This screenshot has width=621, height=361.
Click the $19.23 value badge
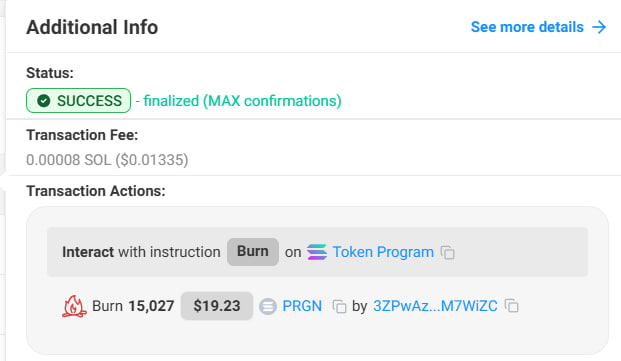[x=217, y=306]
